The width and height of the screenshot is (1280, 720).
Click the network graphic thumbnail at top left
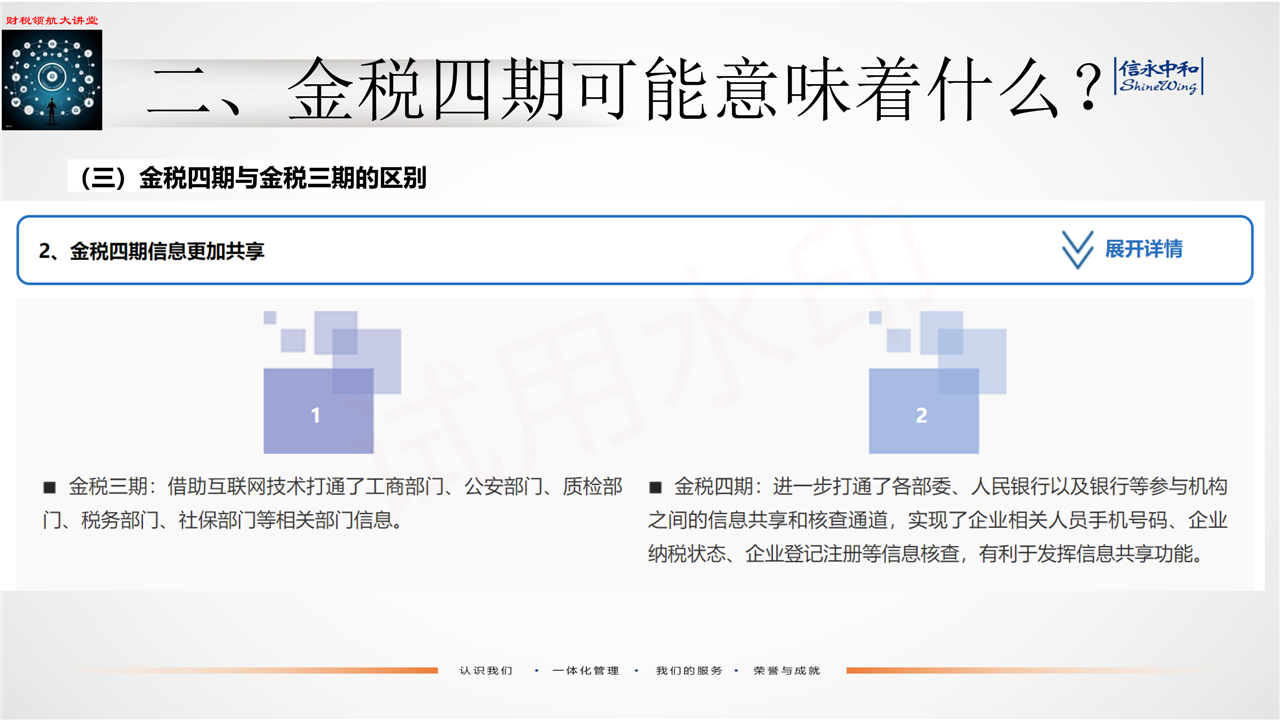click(x=52, y=80)
